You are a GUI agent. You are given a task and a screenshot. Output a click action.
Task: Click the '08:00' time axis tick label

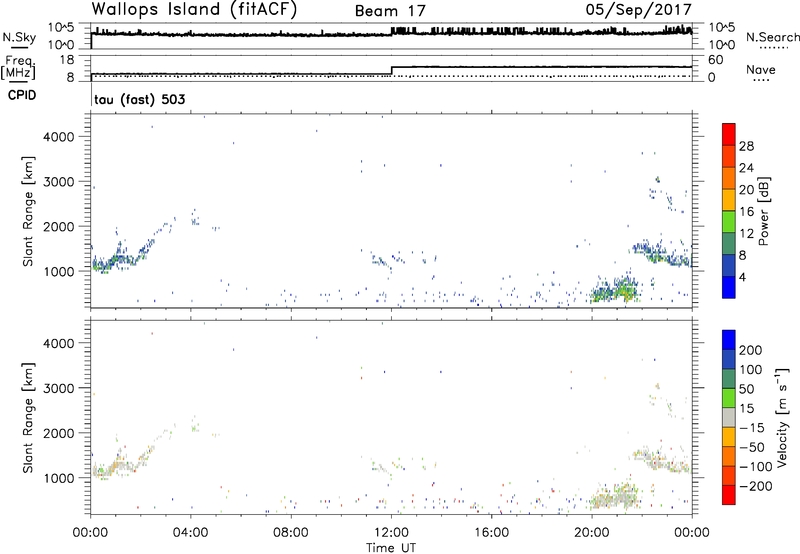tap(291, 533)
